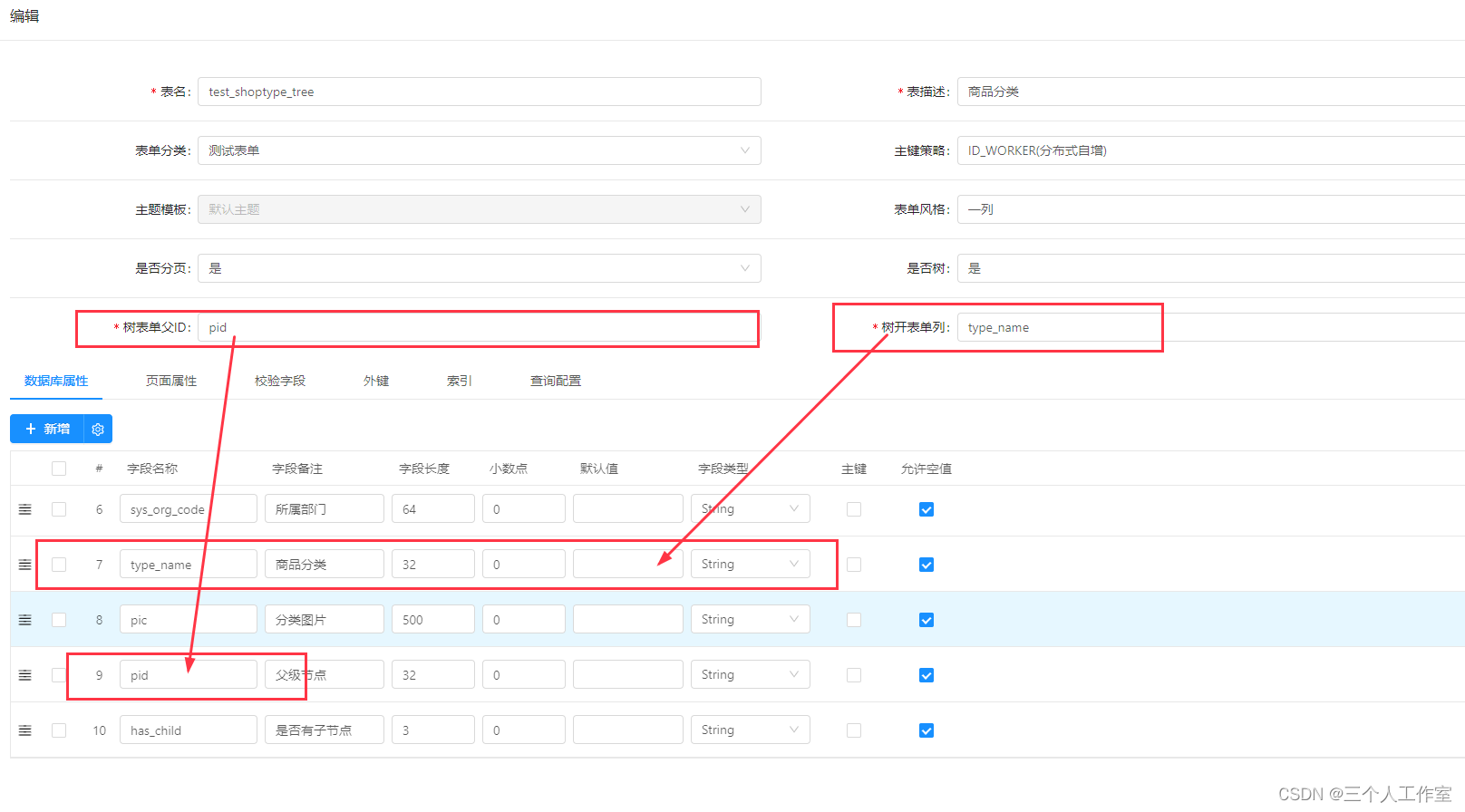This screenshot has height=812, width=1465.
Task: Open the 主键策略 dropdown
Action: tap(1211, 150)
